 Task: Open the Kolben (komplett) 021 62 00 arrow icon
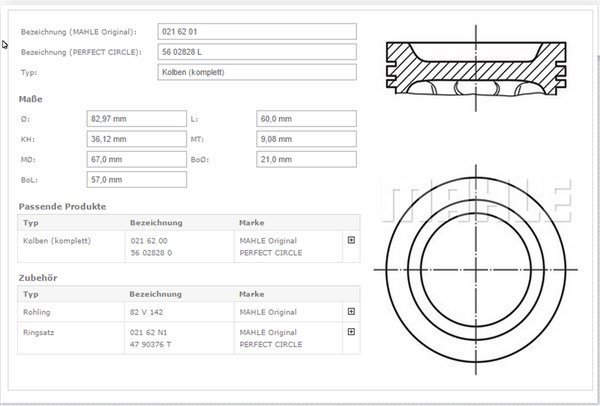[x=351, y=240]
